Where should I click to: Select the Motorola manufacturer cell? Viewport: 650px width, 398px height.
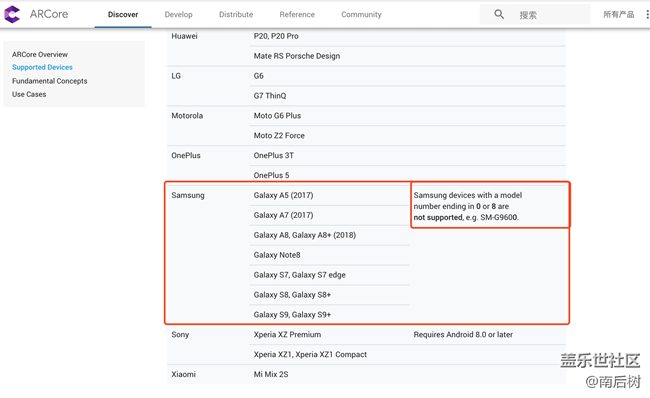pos(187,116)
